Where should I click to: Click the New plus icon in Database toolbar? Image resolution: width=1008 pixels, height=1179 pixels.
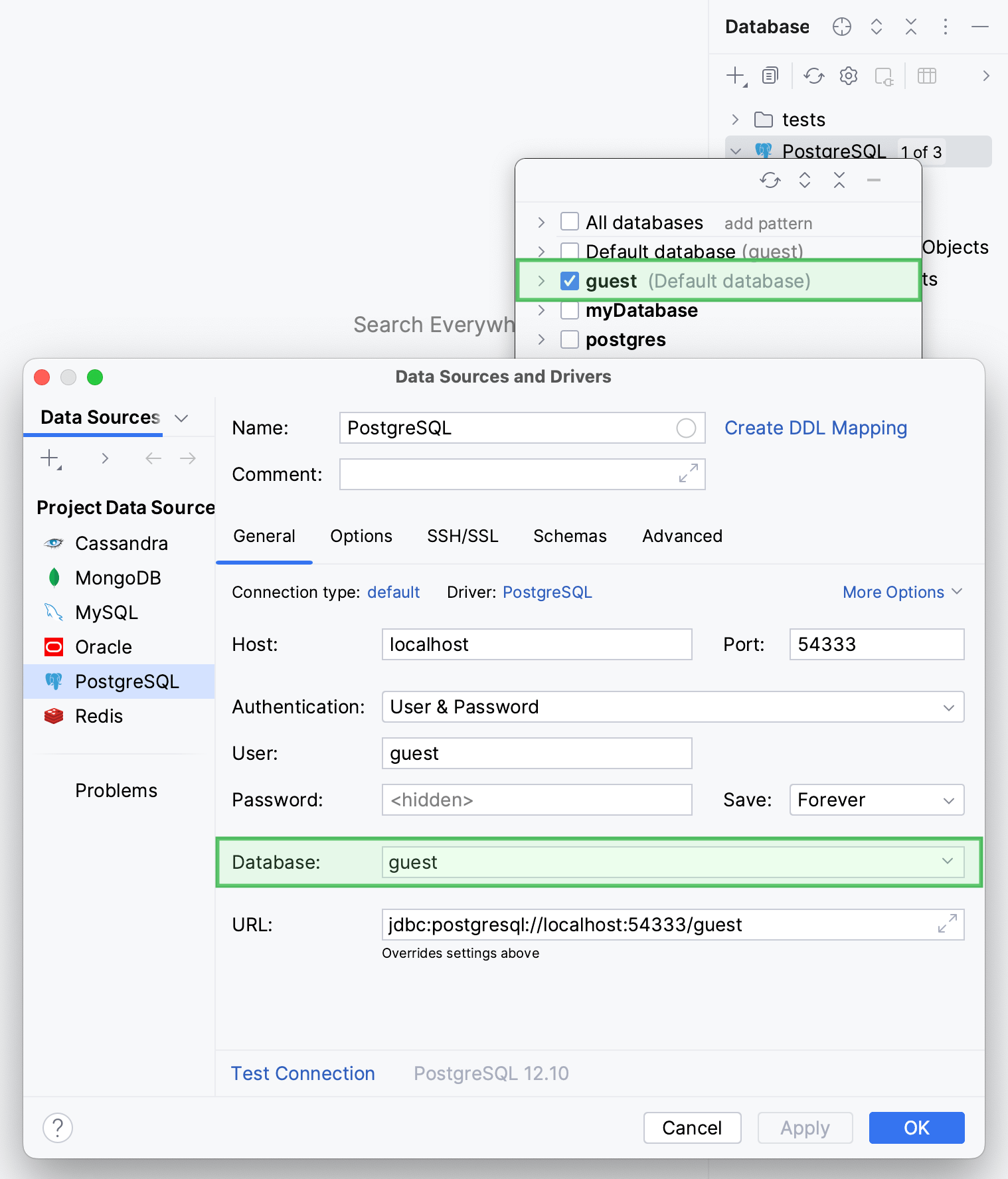pyautogui.click(x=736, y=76)
